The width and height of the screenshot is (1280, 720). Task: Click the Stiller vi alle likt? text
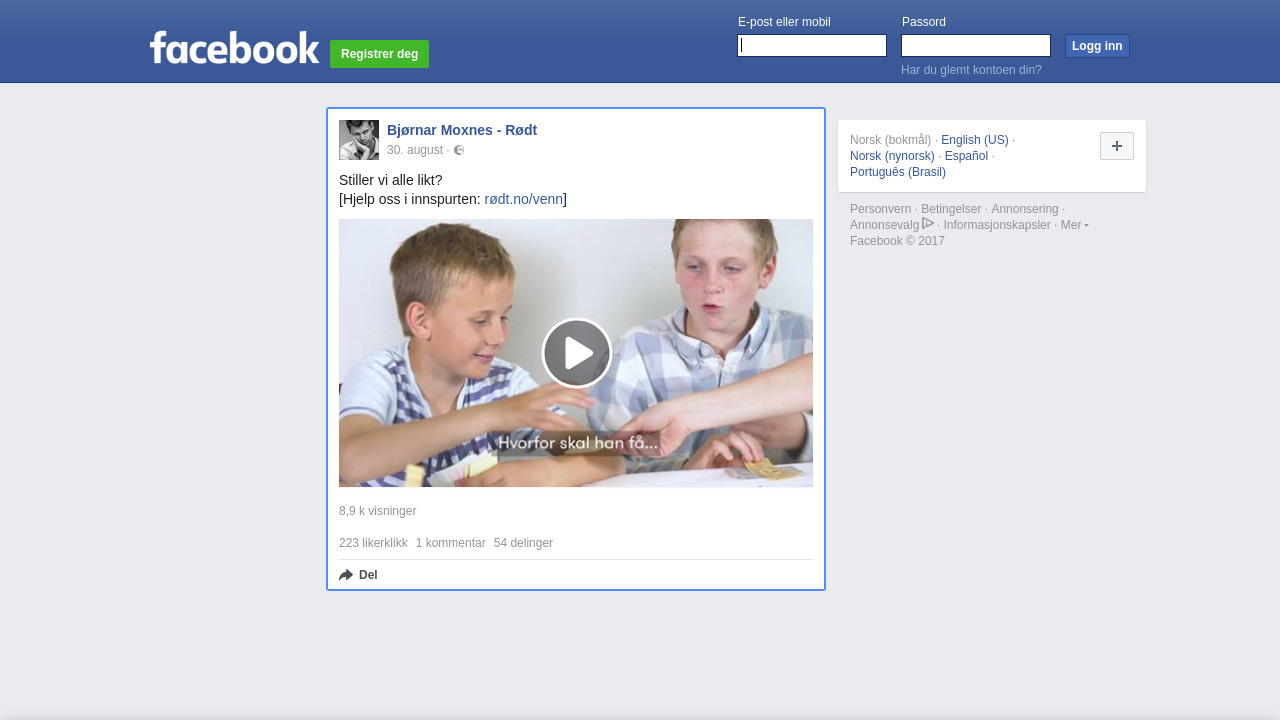390,180
